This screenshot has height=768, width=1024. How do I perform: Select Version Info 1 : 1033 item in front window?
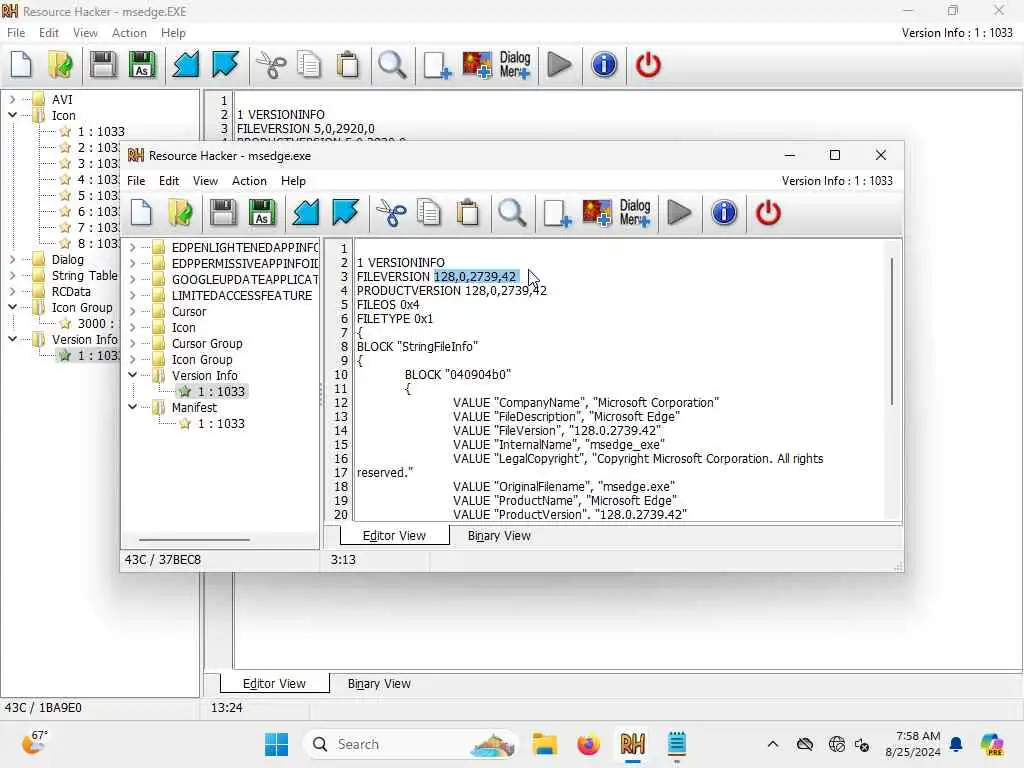tap(221, 392)
